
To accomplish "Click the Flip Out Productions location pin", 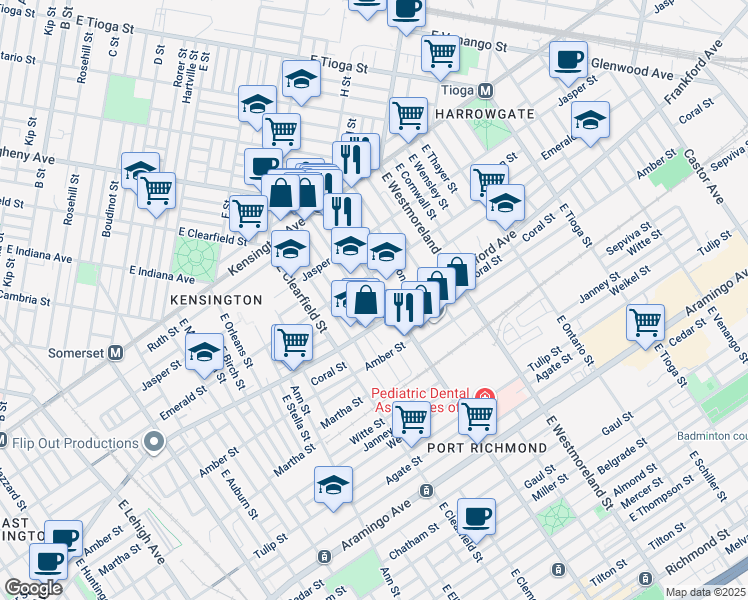I will pos(152,442).
